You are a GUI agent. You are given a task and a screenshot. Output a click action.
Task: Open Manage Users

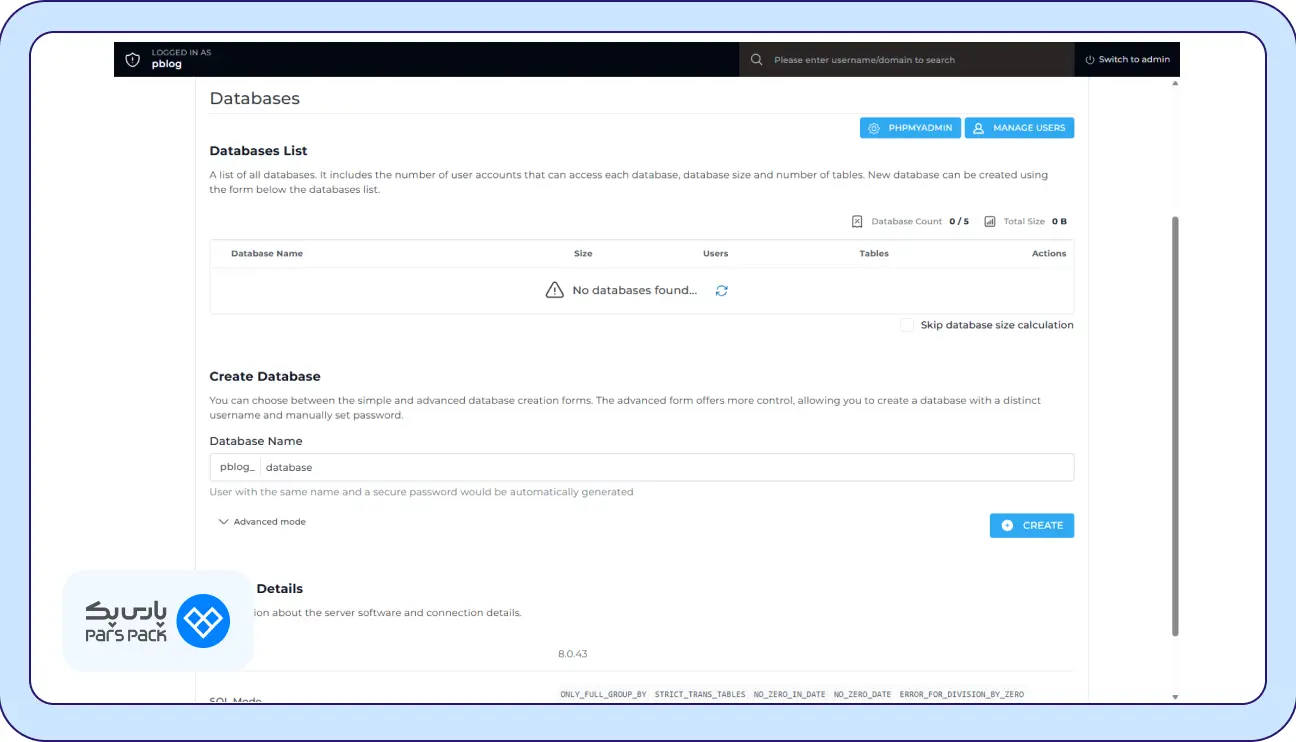pos(1019,128)
